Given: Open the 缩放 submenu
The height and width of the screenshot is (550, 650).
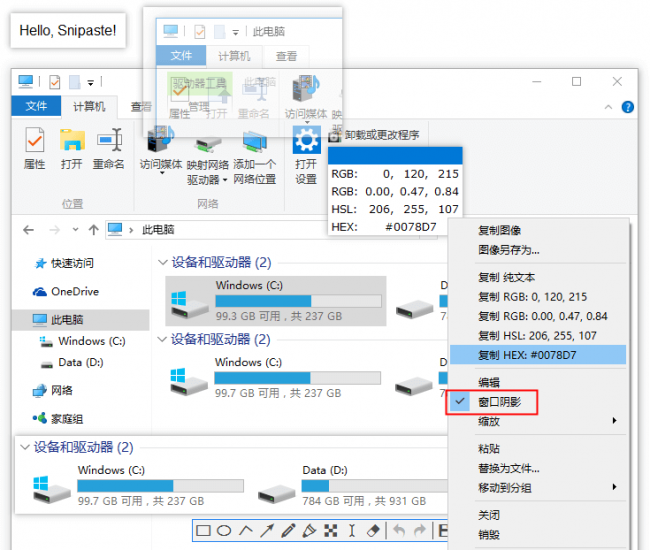Looking at the screenshot, I should click(x=538, y=421).
